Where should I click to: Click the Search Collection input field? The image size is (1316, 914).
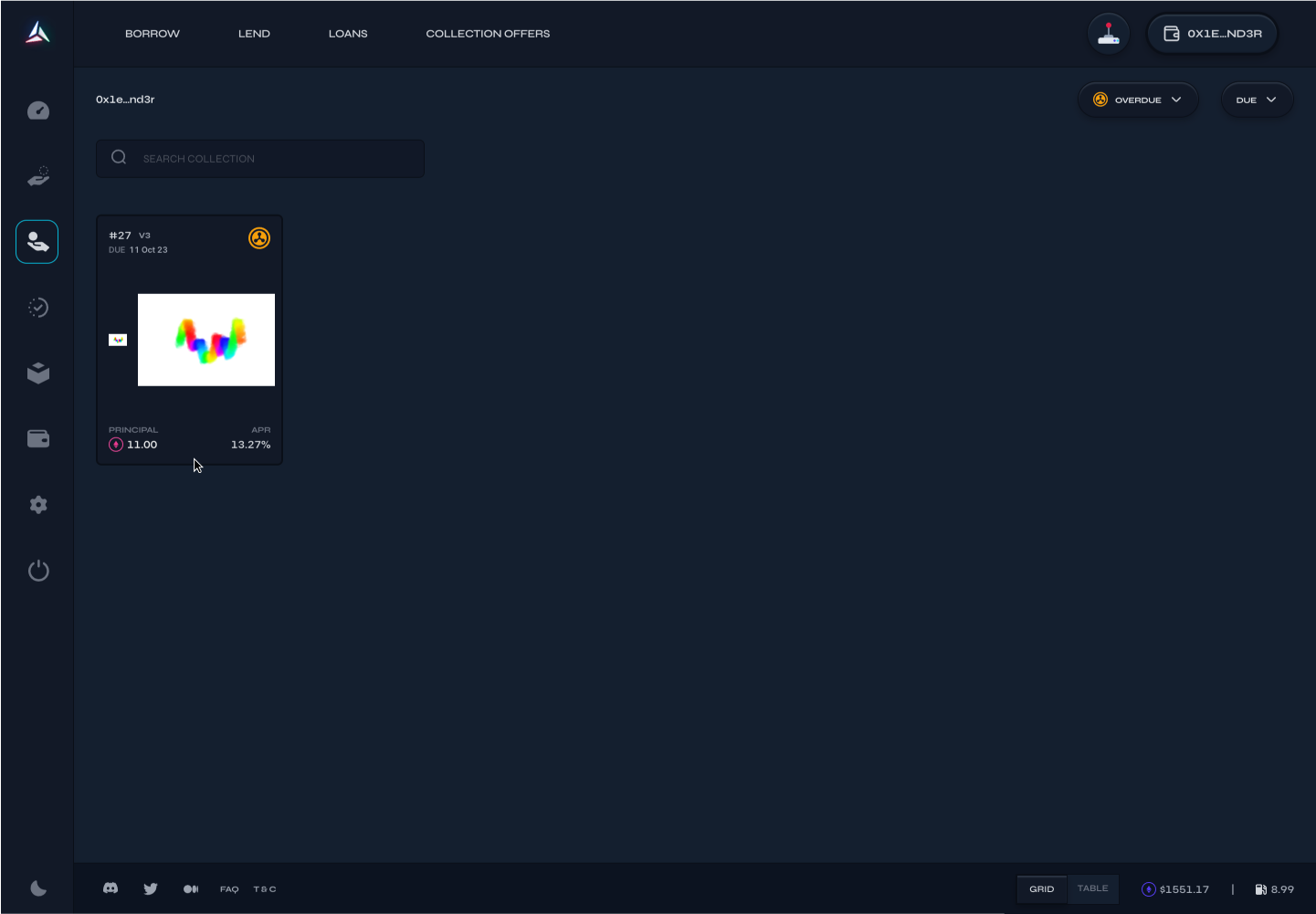(260, 158)
